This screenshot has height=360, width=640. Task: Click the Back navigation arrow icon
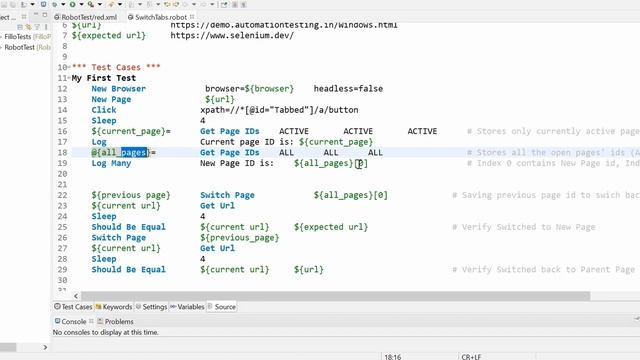pos(185,4)
